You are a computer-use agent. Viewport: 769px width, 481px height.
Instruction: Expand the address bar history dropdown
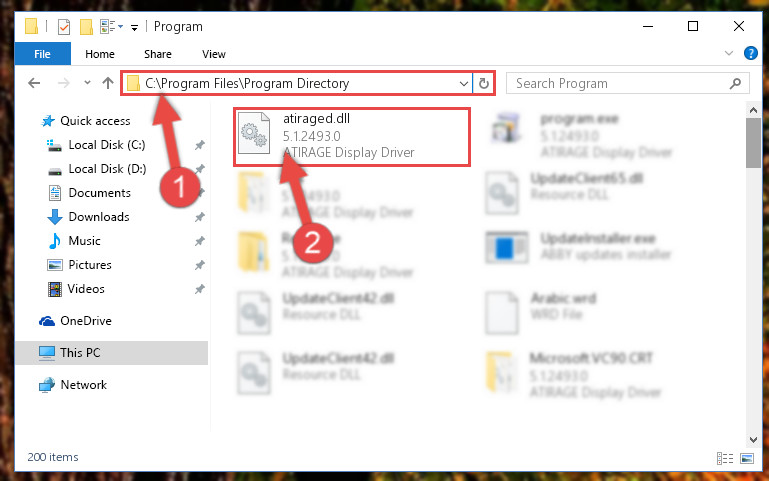pos(463,83)
